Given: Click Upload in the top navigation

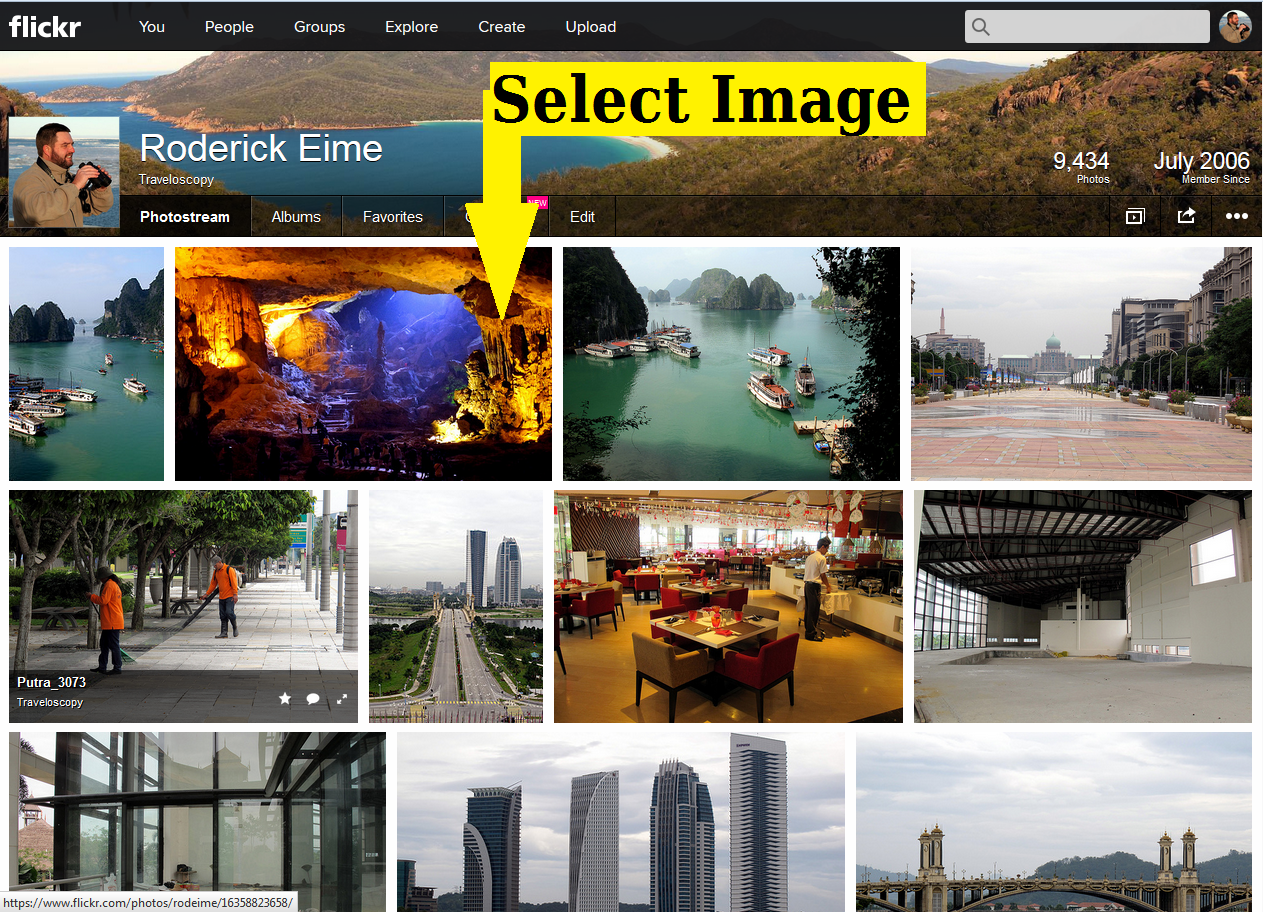Looking at the screenshot, I should click(591, 27).
